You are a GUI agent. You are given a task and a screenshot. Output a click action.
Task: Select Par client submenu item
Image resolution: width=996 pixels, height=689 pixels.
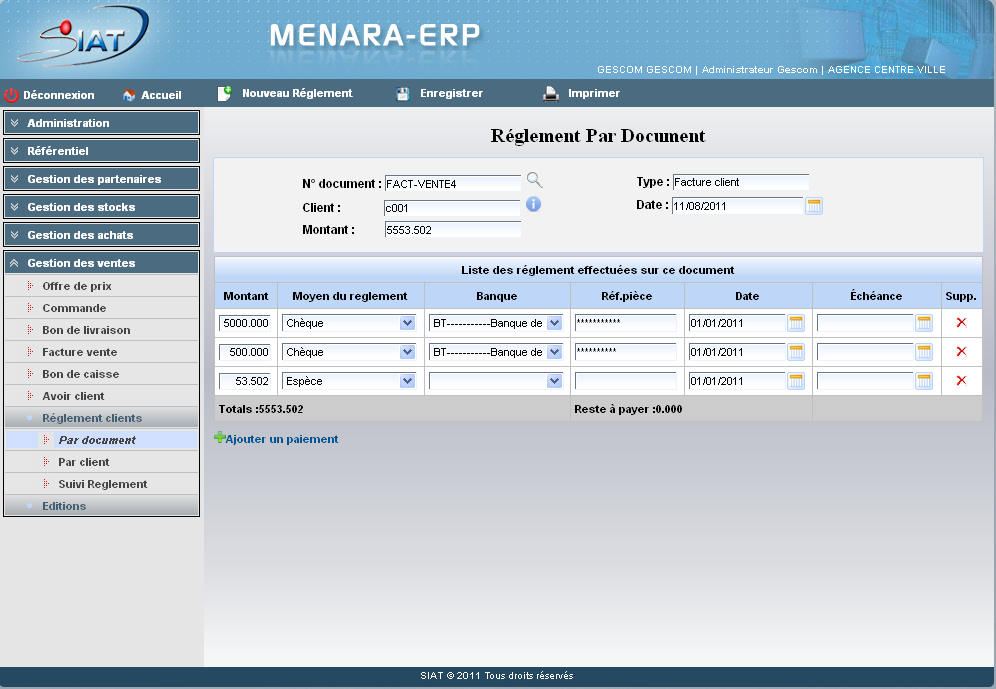click(102, 462)
